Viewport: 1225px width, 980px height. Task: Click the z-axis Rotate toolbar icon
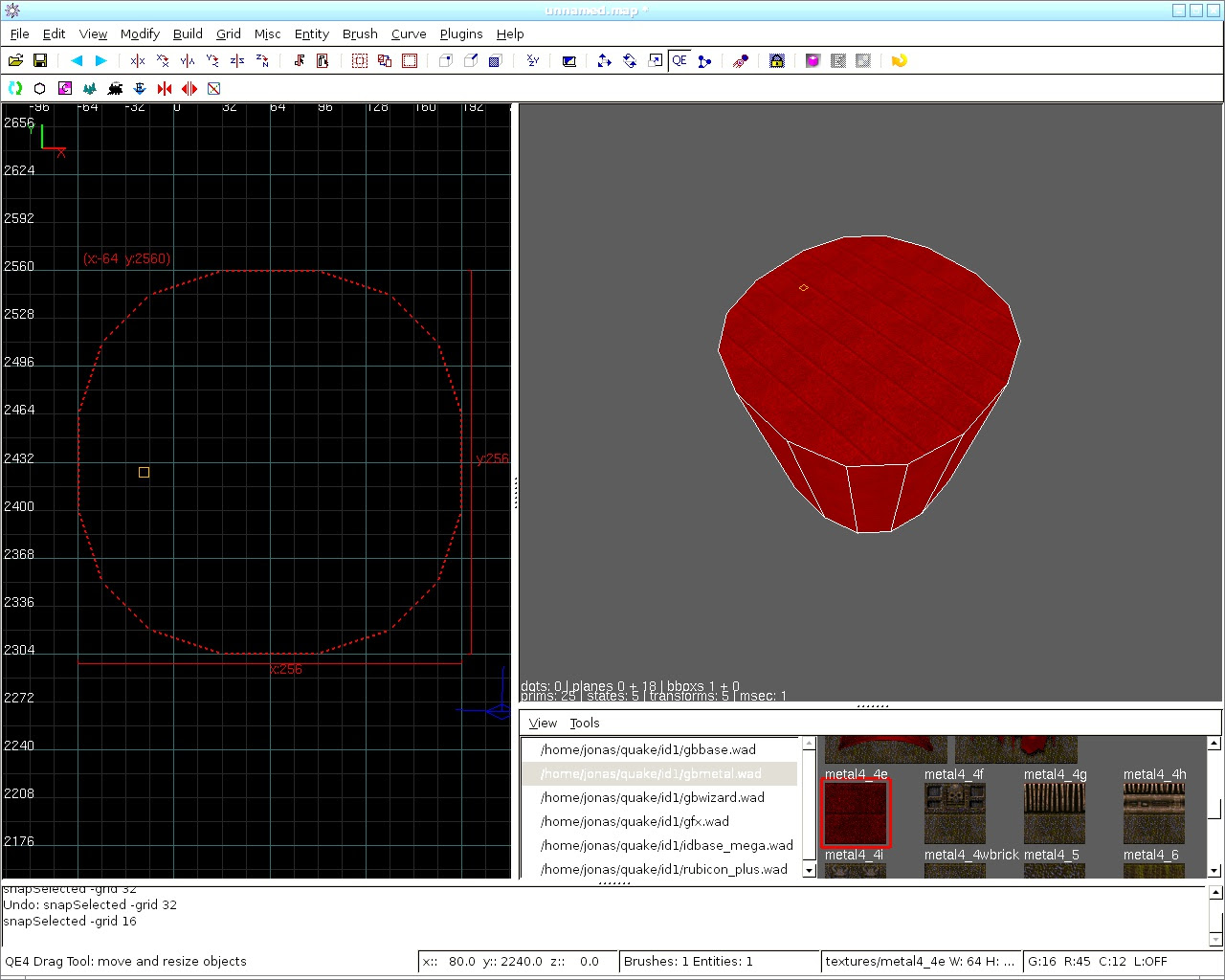(262, 60)
